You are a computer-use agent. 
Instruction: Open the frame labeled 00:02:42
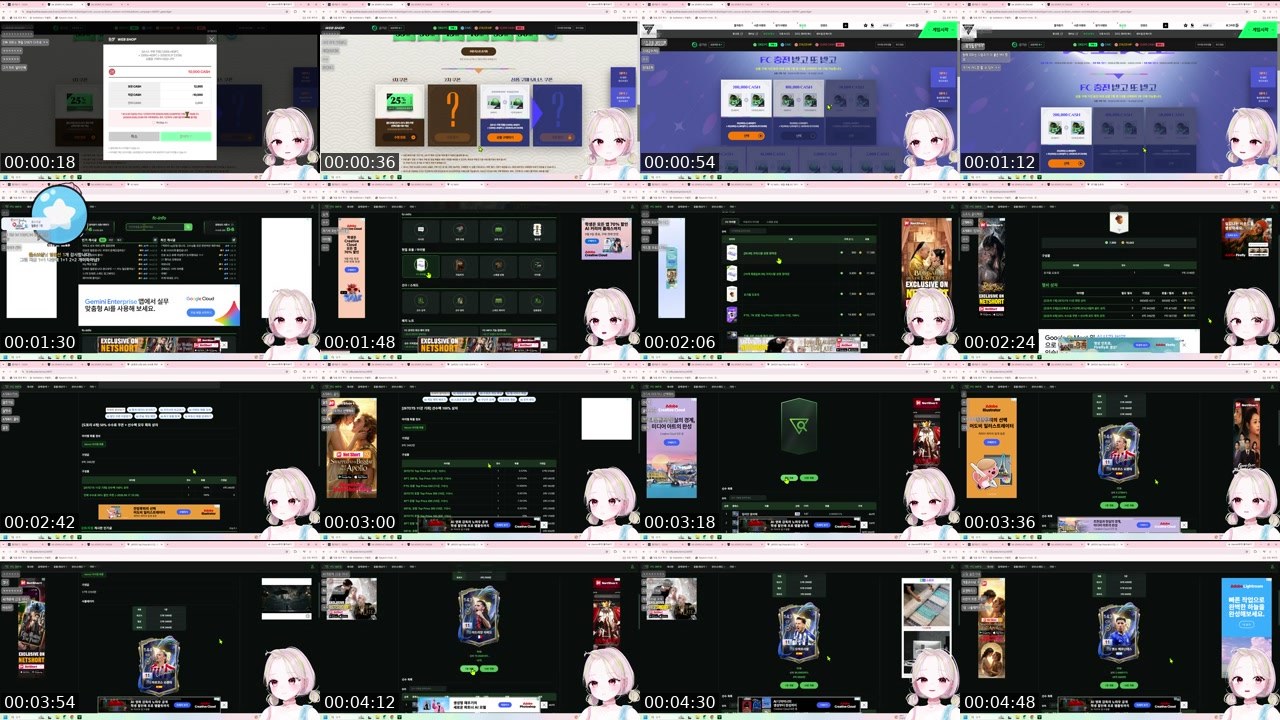point(160,450)
